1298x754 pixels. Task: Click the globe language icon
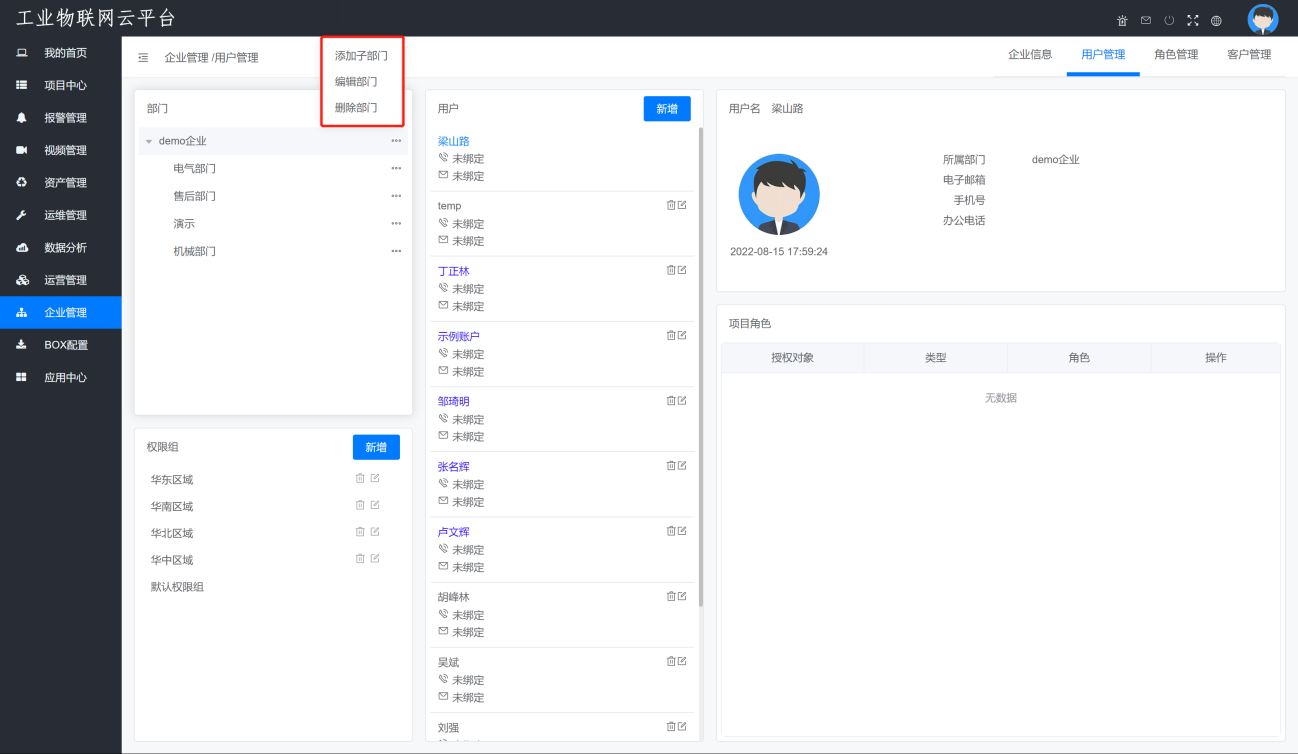1216,20
